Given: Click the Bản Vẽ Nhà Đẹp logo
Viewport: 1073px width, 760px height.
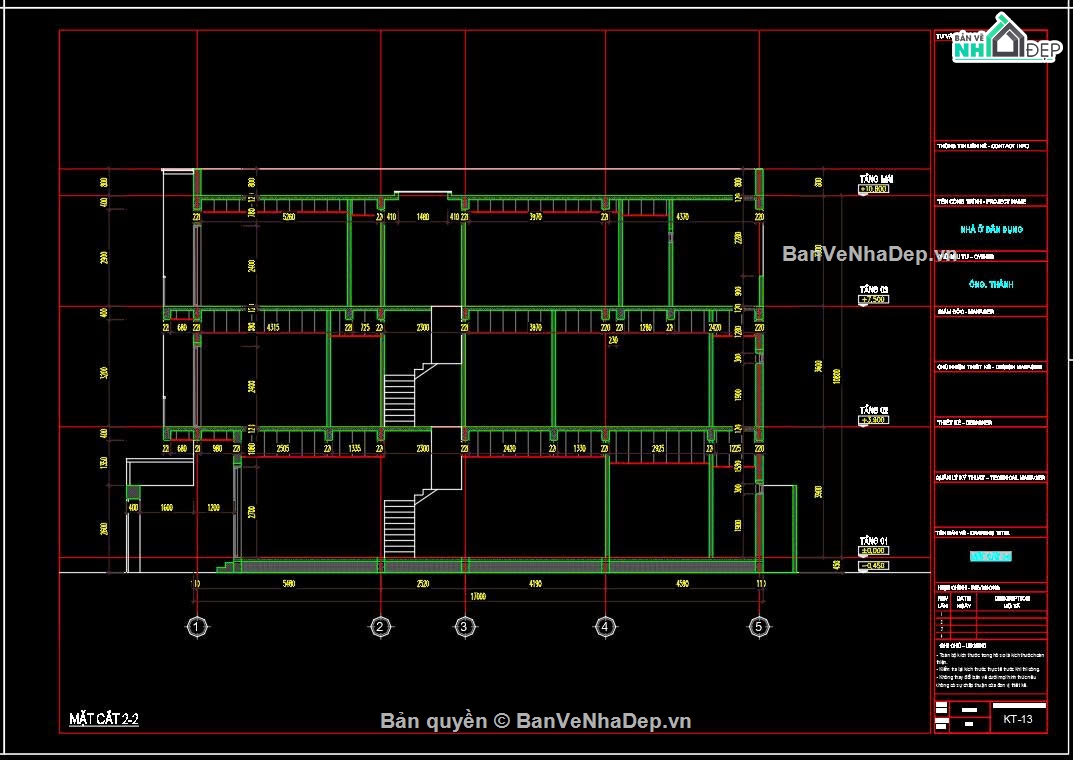Looking at the screenshot, I should tap(1004, 42).
